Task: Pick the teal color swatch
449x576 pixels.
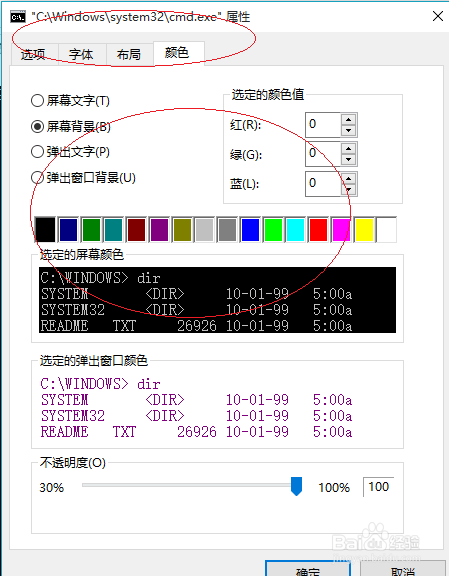Action: (113, 230)
